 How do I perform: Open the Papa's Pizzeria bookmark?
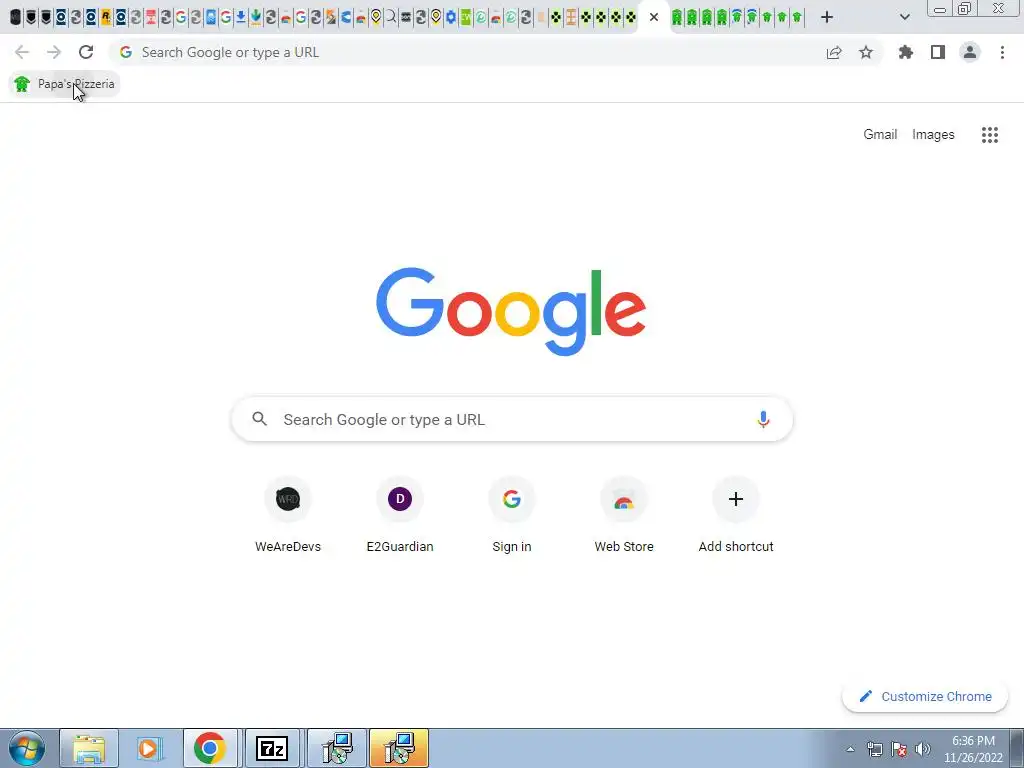64,84
